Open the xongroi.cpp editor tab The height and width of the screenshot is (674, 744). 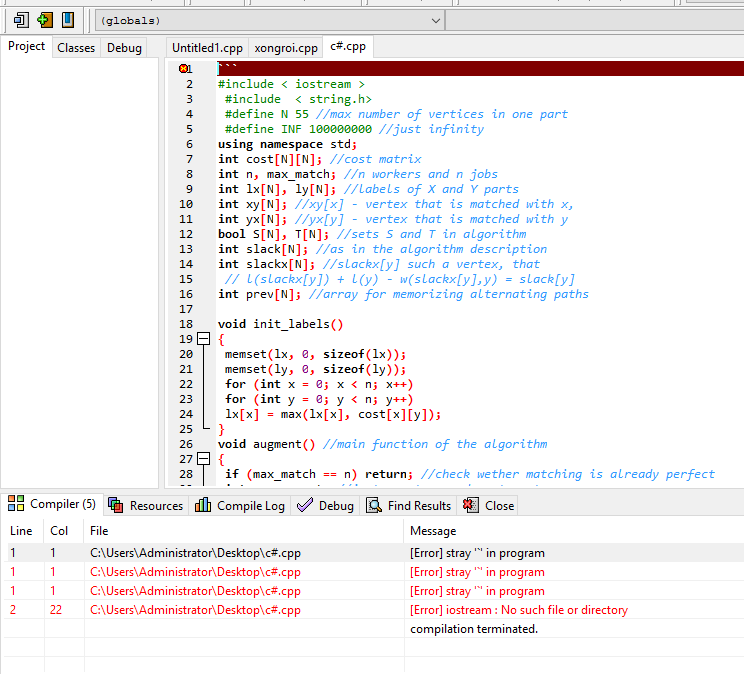[x=286, y=48]
